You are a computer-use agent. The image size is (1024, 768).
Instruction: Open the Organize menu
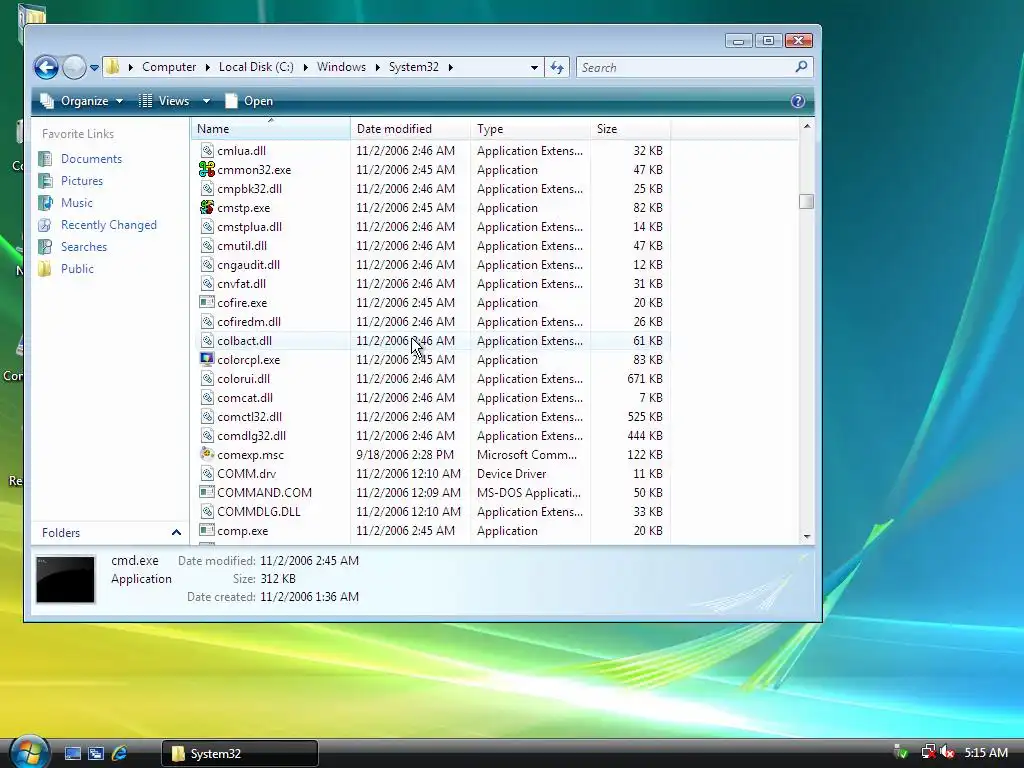tap(82, 101)
